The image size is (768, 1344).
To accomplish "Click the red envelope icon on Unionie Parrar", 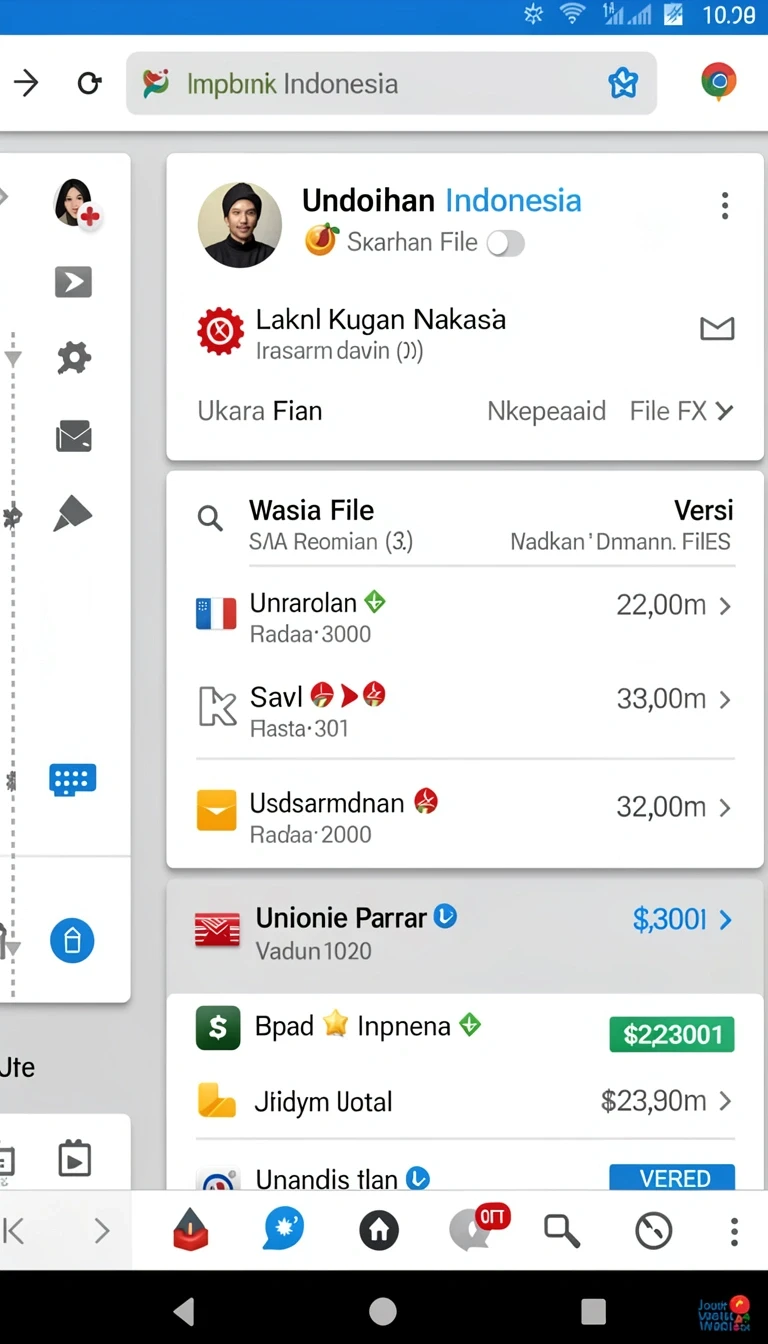I will click(217, 930).
